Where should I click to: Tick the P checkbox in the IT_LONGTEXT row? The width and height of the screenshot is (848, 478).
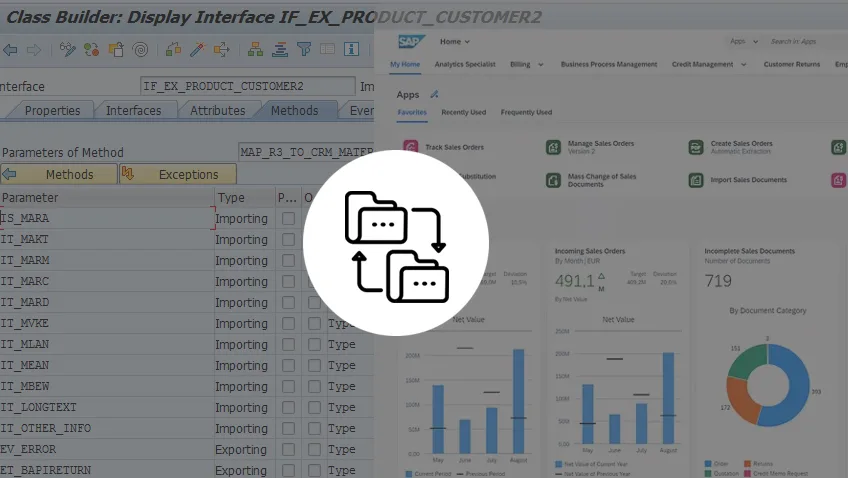[x=288, y=407]
